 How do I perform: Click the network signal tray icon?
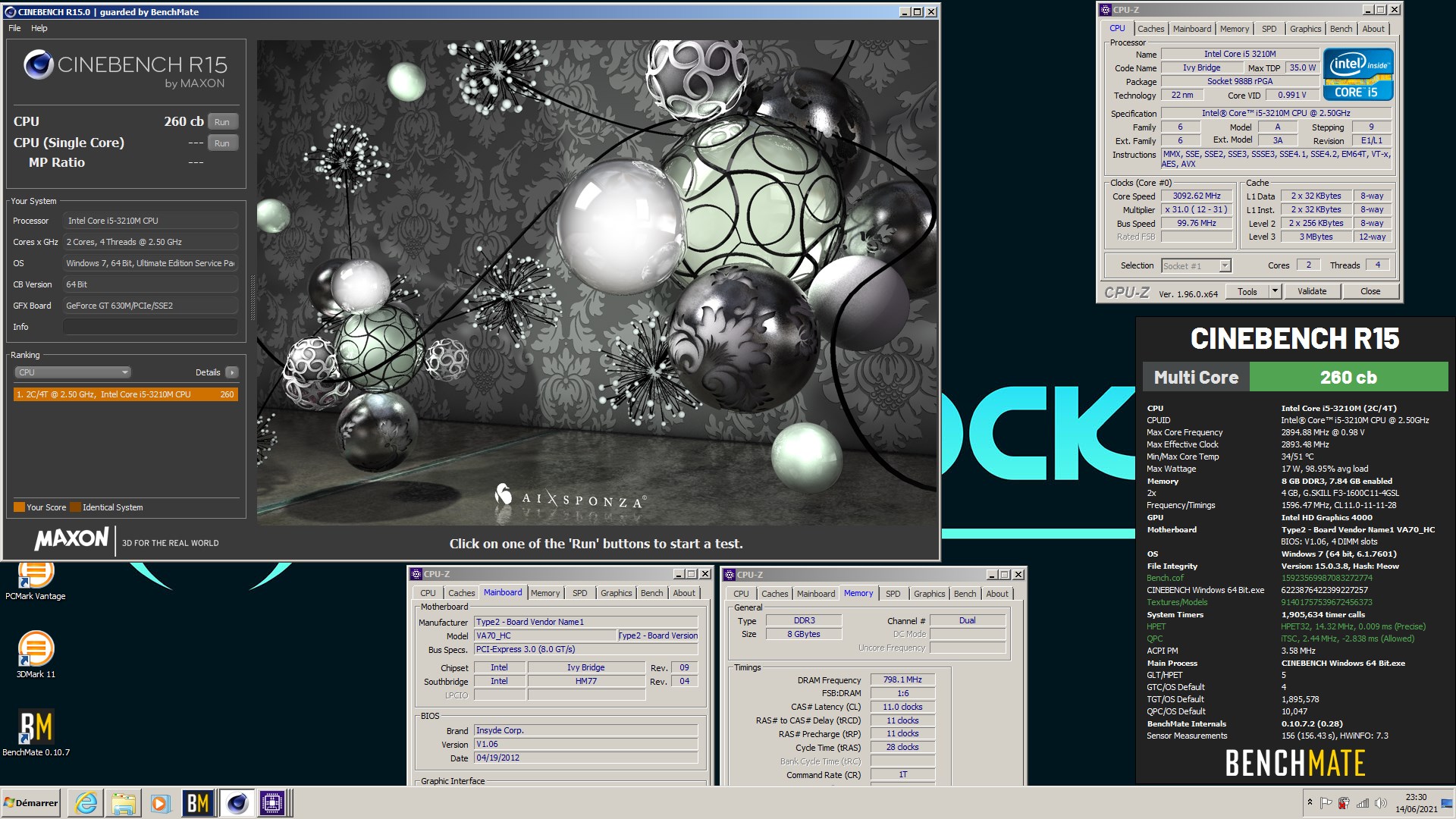1363,803
